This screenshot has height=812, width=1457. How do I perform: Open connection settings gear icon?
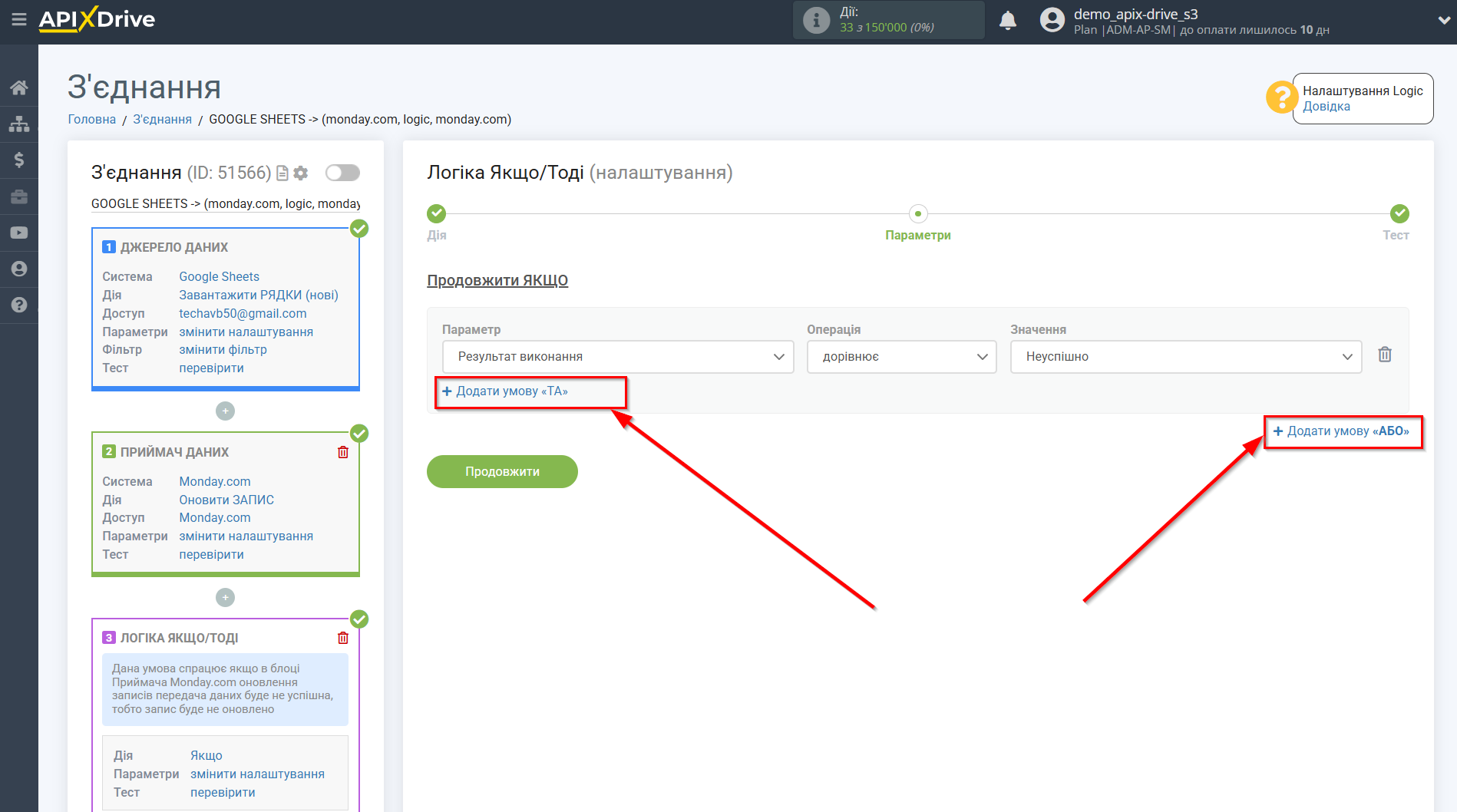301,173
